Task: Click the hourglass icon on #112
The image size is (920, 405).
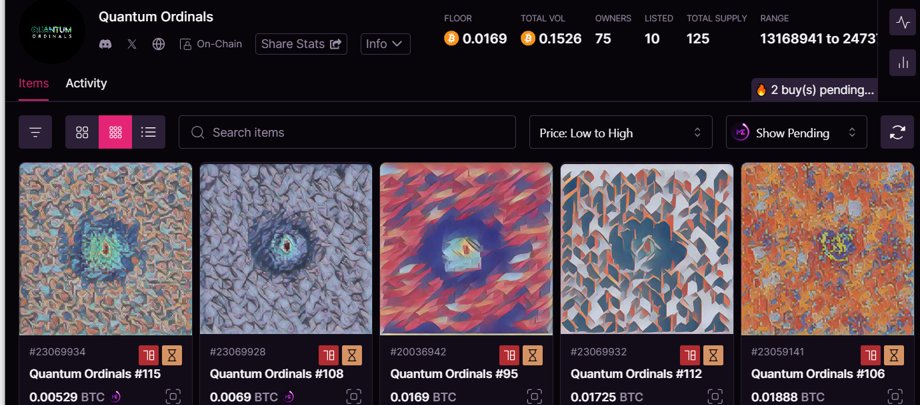Action: 713,355
